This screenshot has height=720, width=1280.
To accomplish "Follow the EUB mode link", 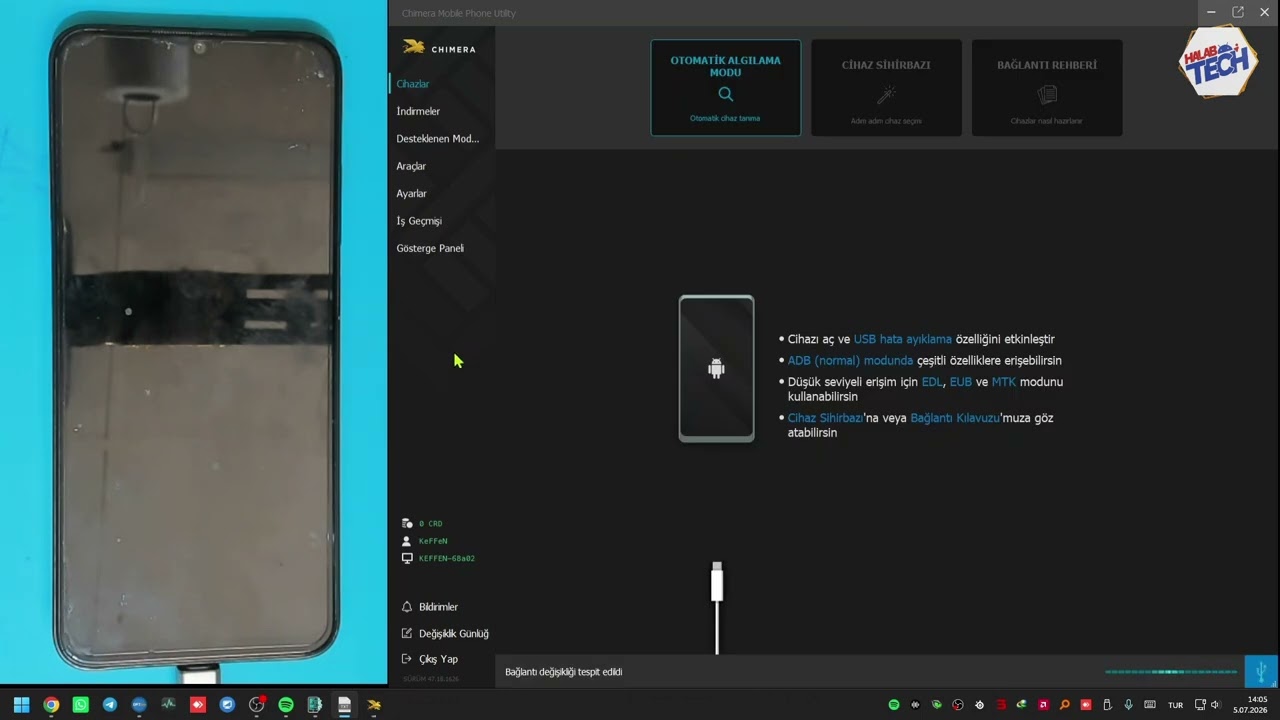I will click(x=961, y=382).
